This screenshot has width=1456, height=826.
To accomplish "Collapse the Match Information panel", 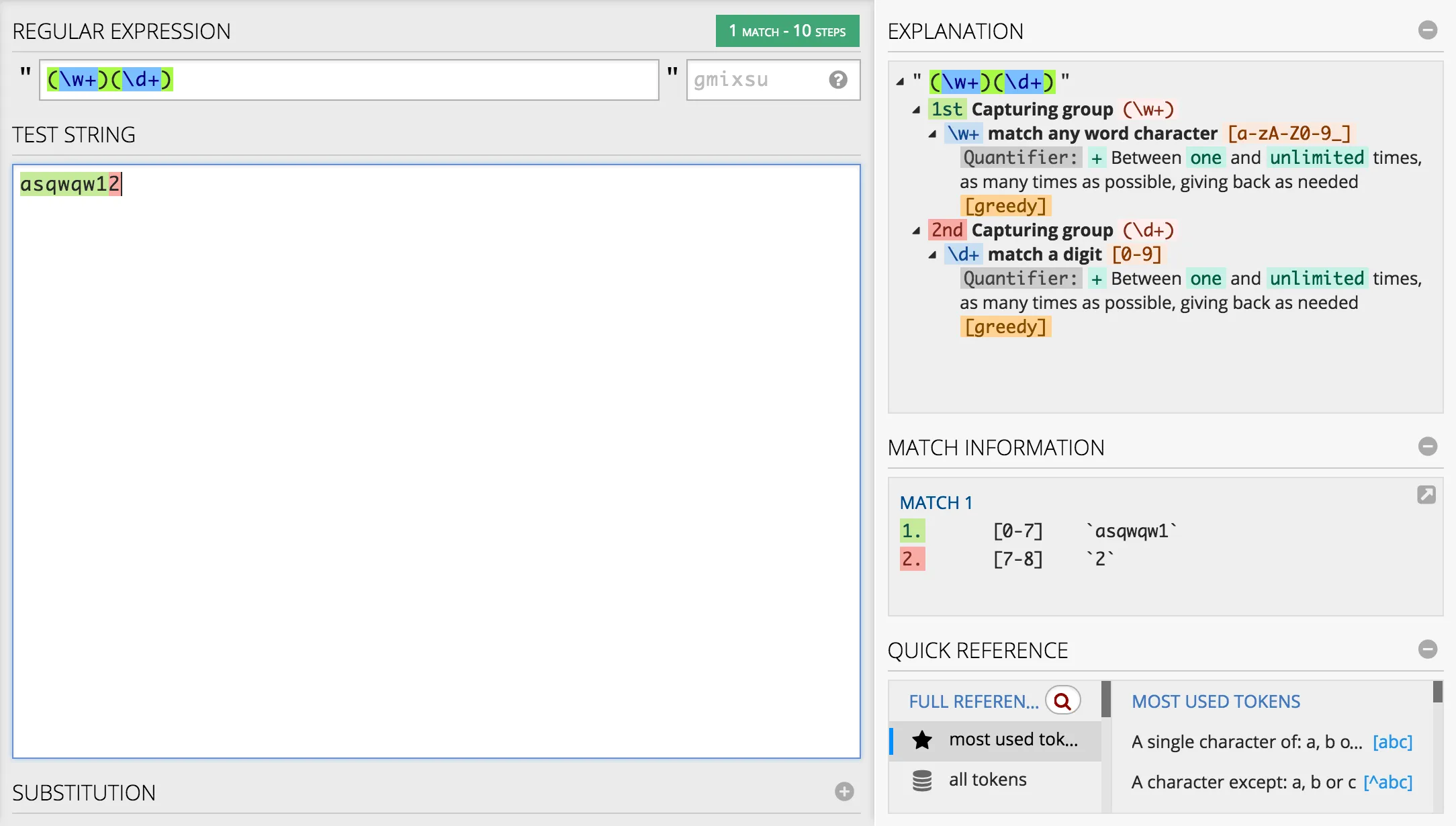I will pyautogui.click(x=1427, y=447).
